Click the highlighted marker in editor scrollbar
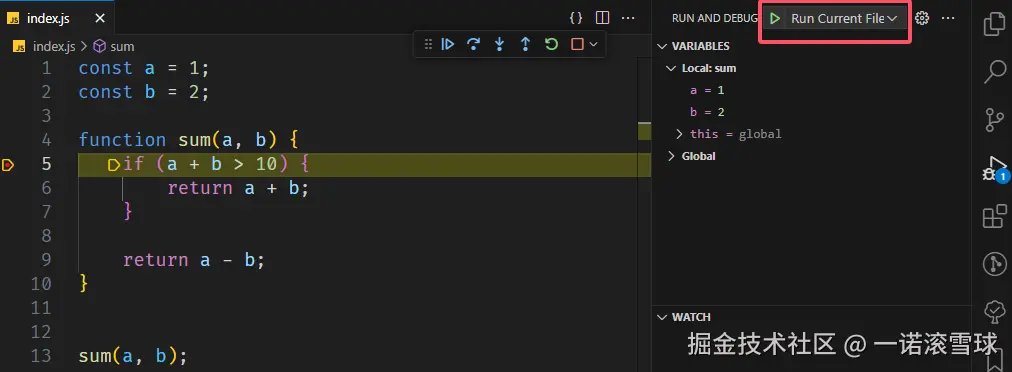The height and width of the screenshot is (372, 1012). (644, 131)
